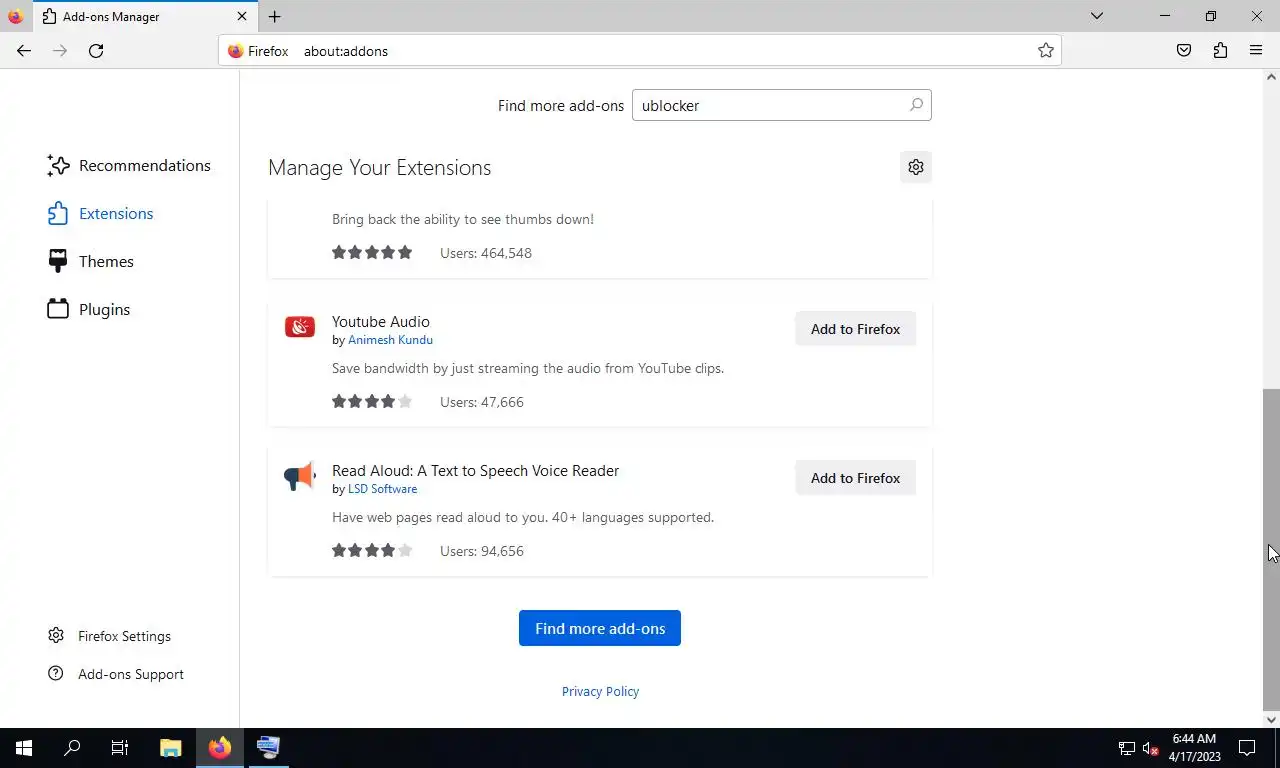The height and width of the screenshot is (768, 1280).
Task: Add Youtube Audio to Firefox
Action: pos(855,329)
